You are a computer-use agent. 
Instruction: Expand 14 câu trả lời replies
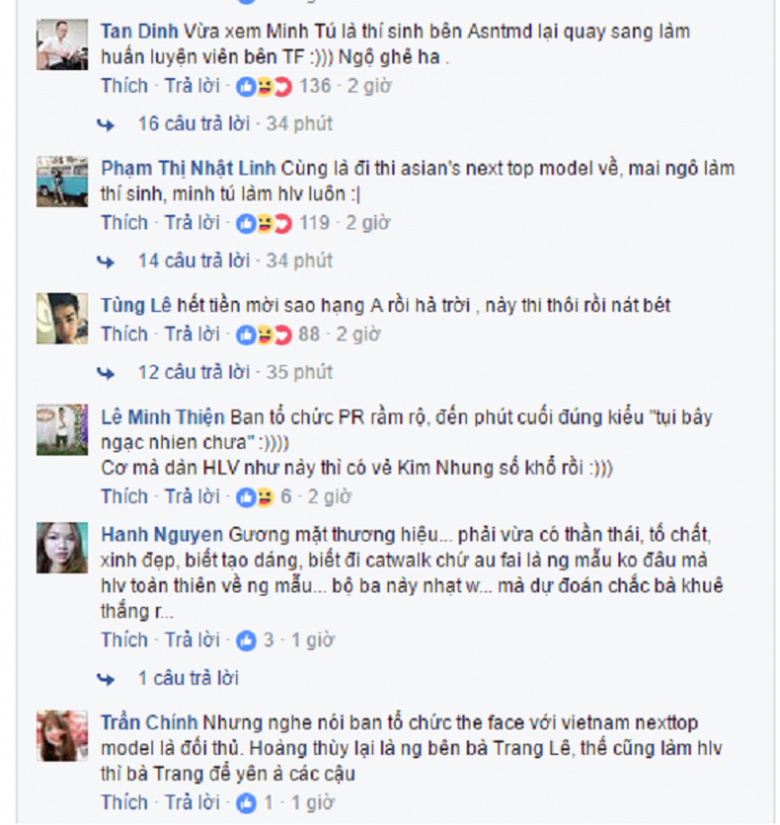194,261
